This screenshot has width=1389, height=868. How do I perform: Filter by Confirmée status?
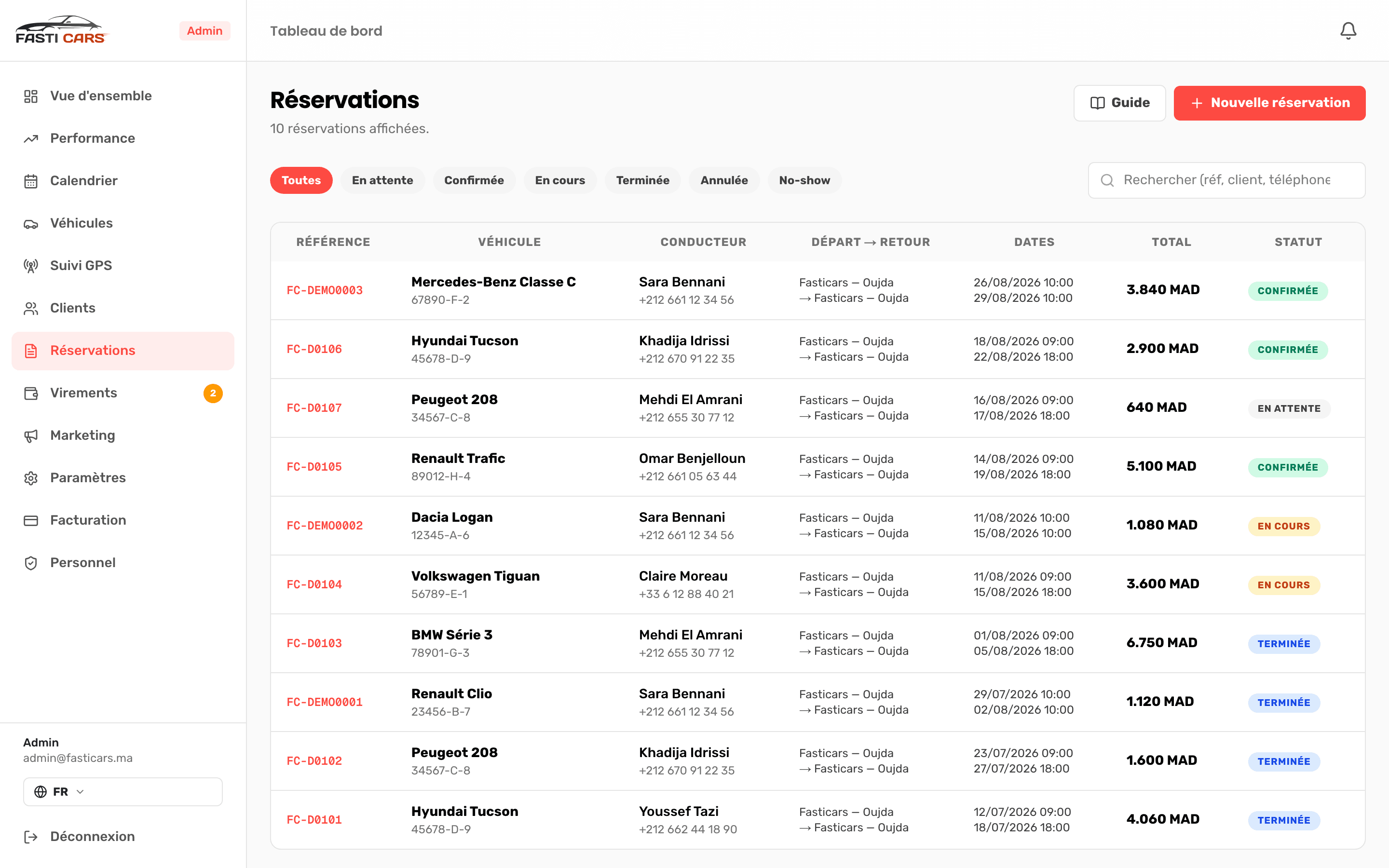pos(474,180)
